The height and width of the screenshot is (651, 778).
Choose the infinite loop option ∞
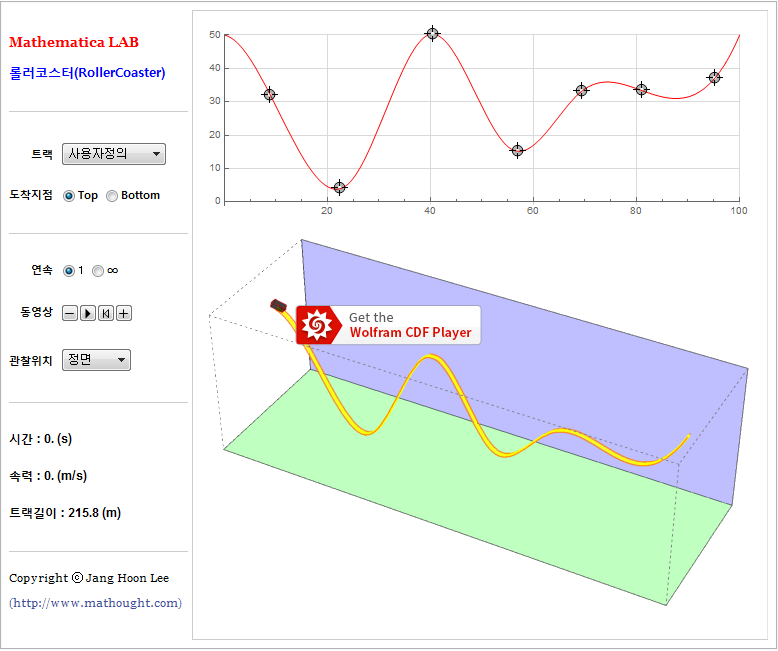coord(98,271)
